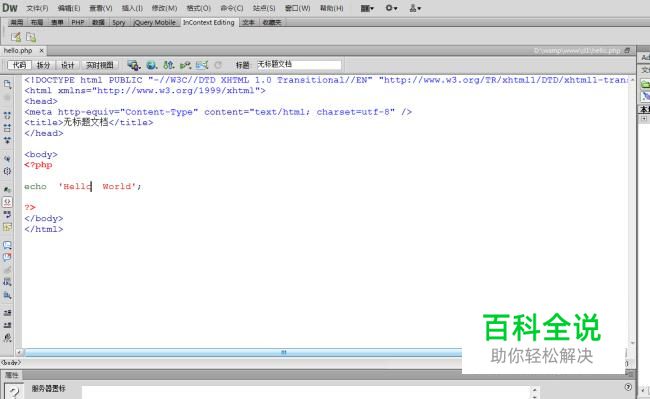Click the Refresh Design View icon
The width and height of the screenshot is (650, 399).
click(218, 65)
